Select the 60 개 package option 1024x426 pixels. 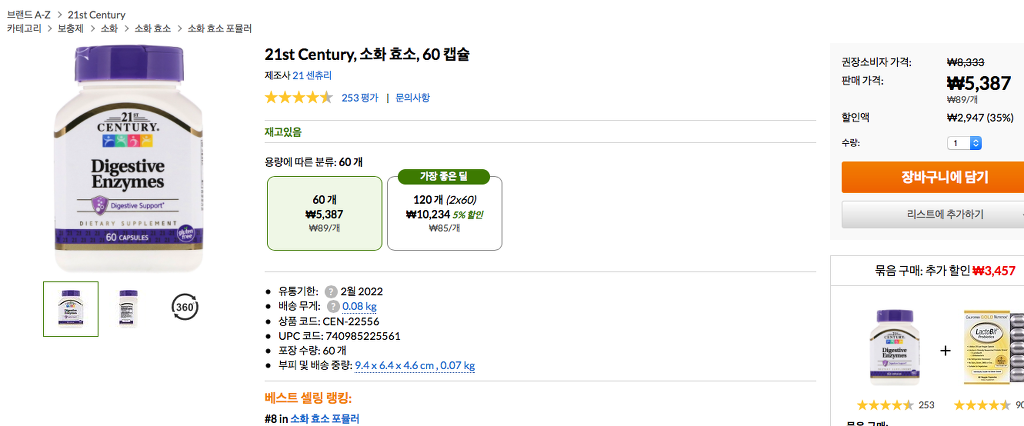[x=325, y=213]
